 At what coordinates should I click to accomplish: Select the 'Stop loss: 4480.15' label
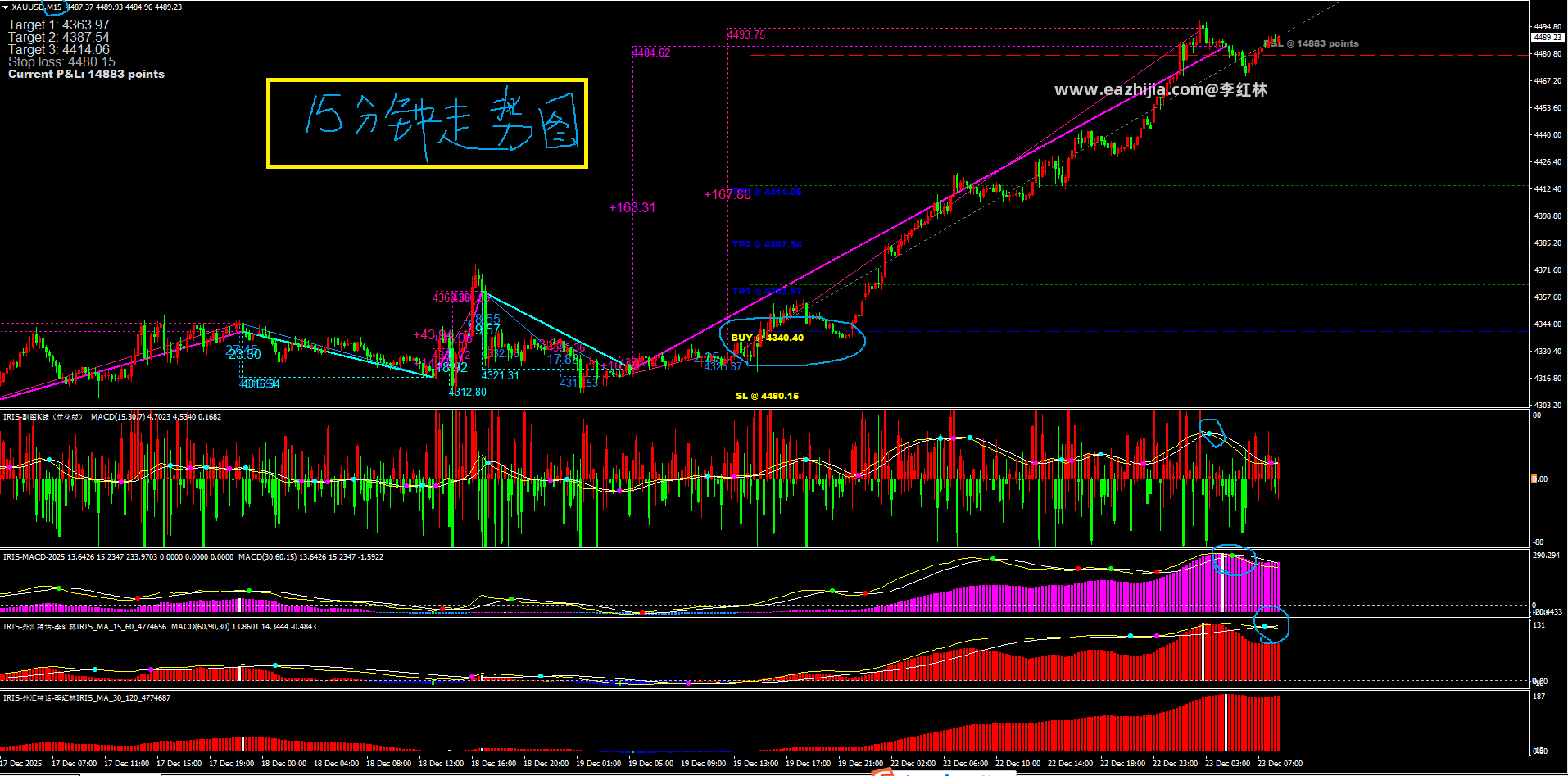pos(61,62)
